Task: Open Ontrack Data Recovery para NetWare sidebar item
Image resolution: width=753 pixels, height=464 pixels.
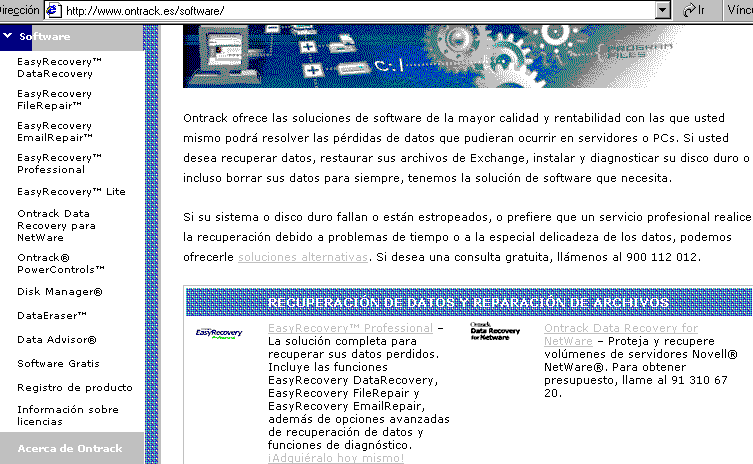Action: tap(56, 225)
